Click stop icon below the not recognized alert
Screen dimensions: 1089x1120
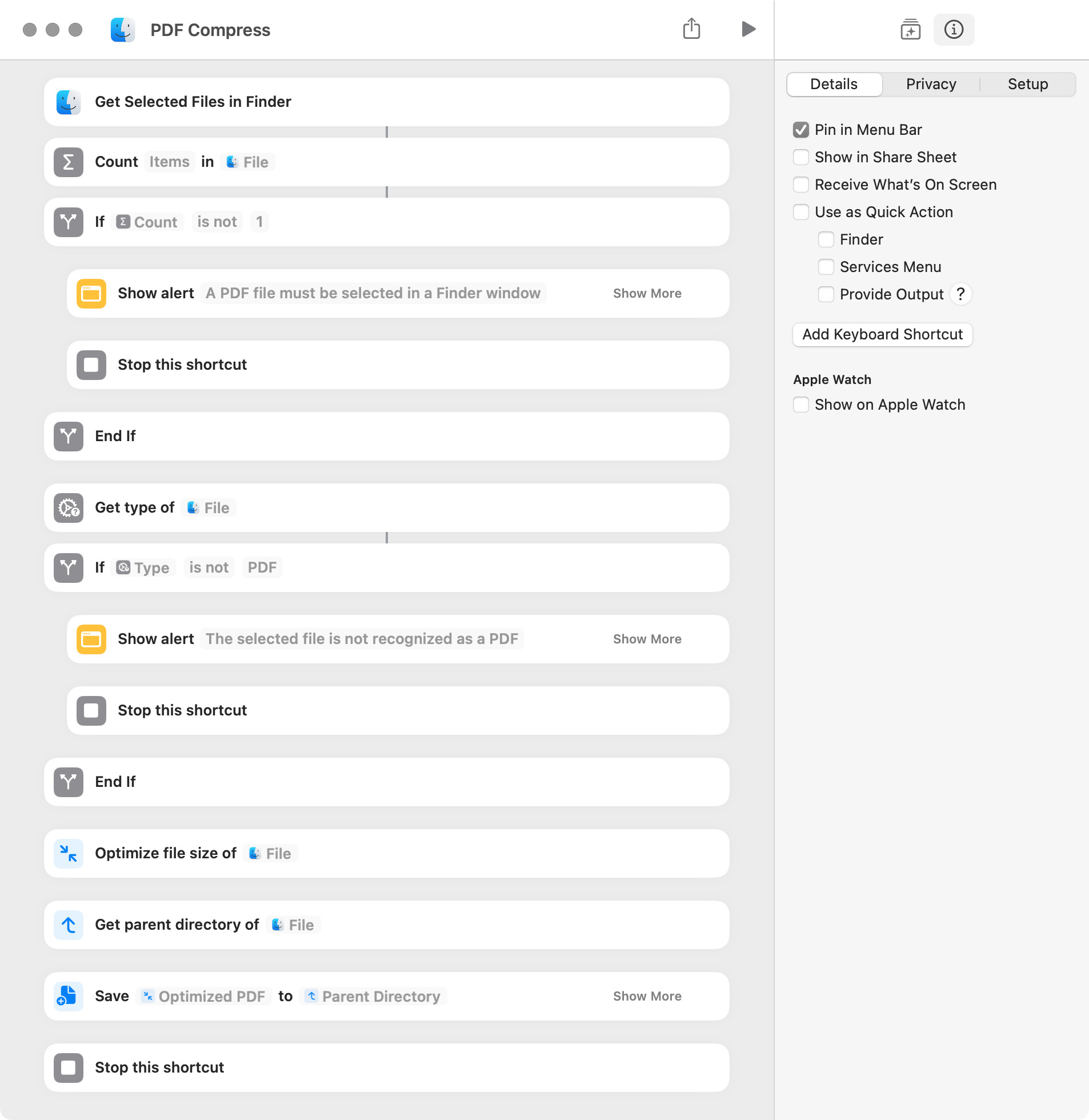91,710
